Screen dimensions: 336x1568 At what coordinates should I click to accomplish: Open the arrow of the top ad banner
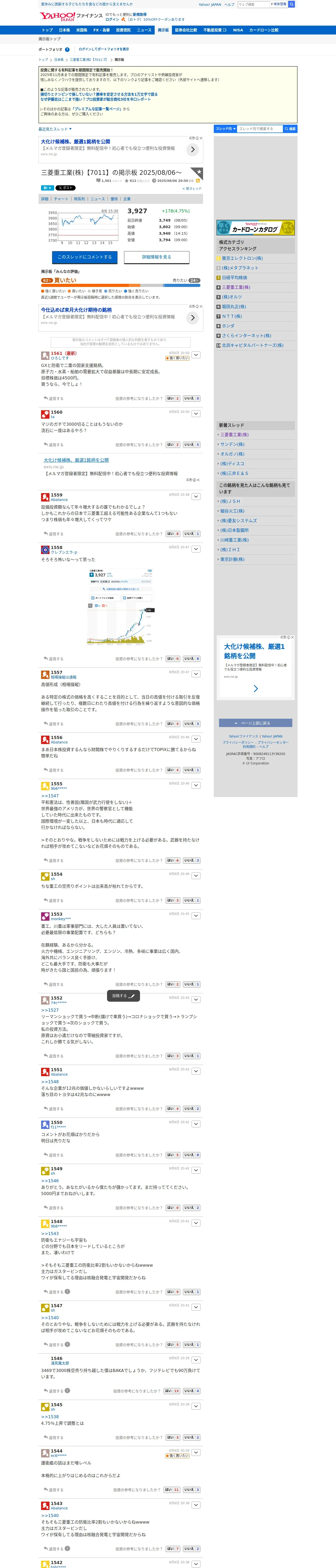click(x=193, y=149)
